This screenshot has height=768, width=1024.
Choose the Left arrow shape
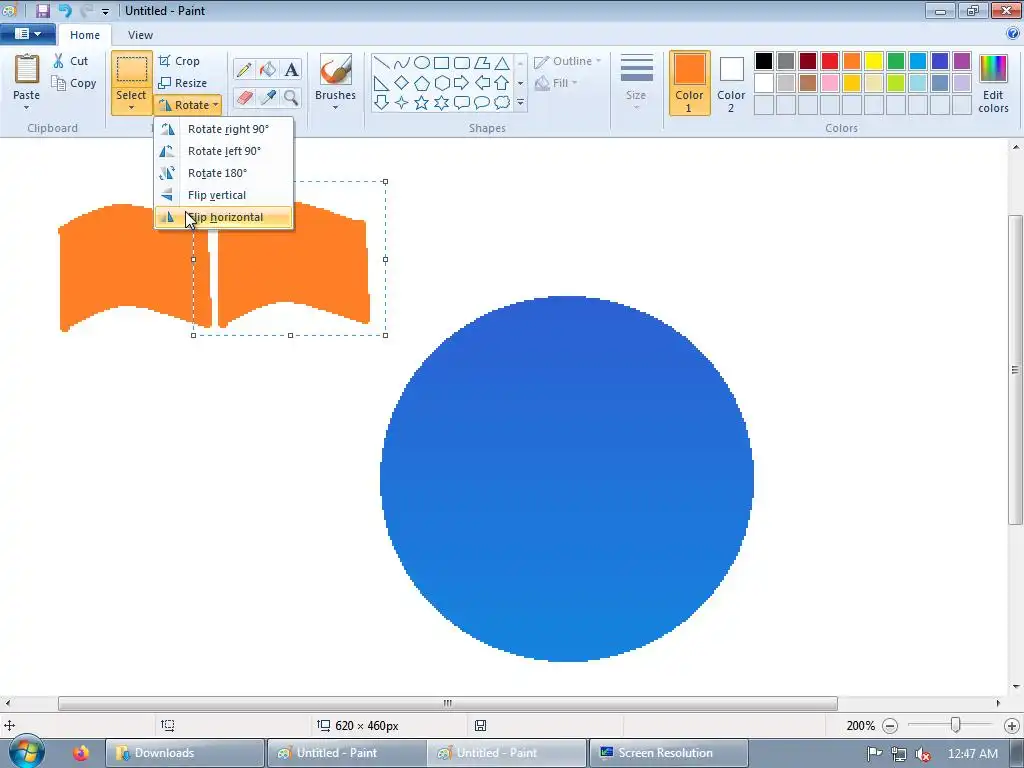pyautogui.click(x=482, y=83)
